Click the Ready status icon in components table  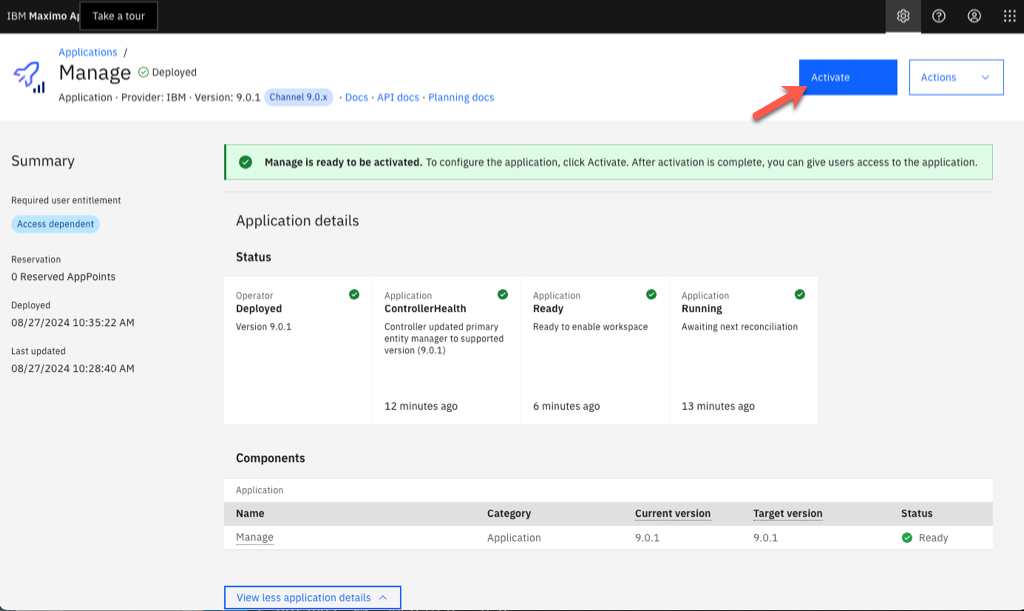click(907, 538)
